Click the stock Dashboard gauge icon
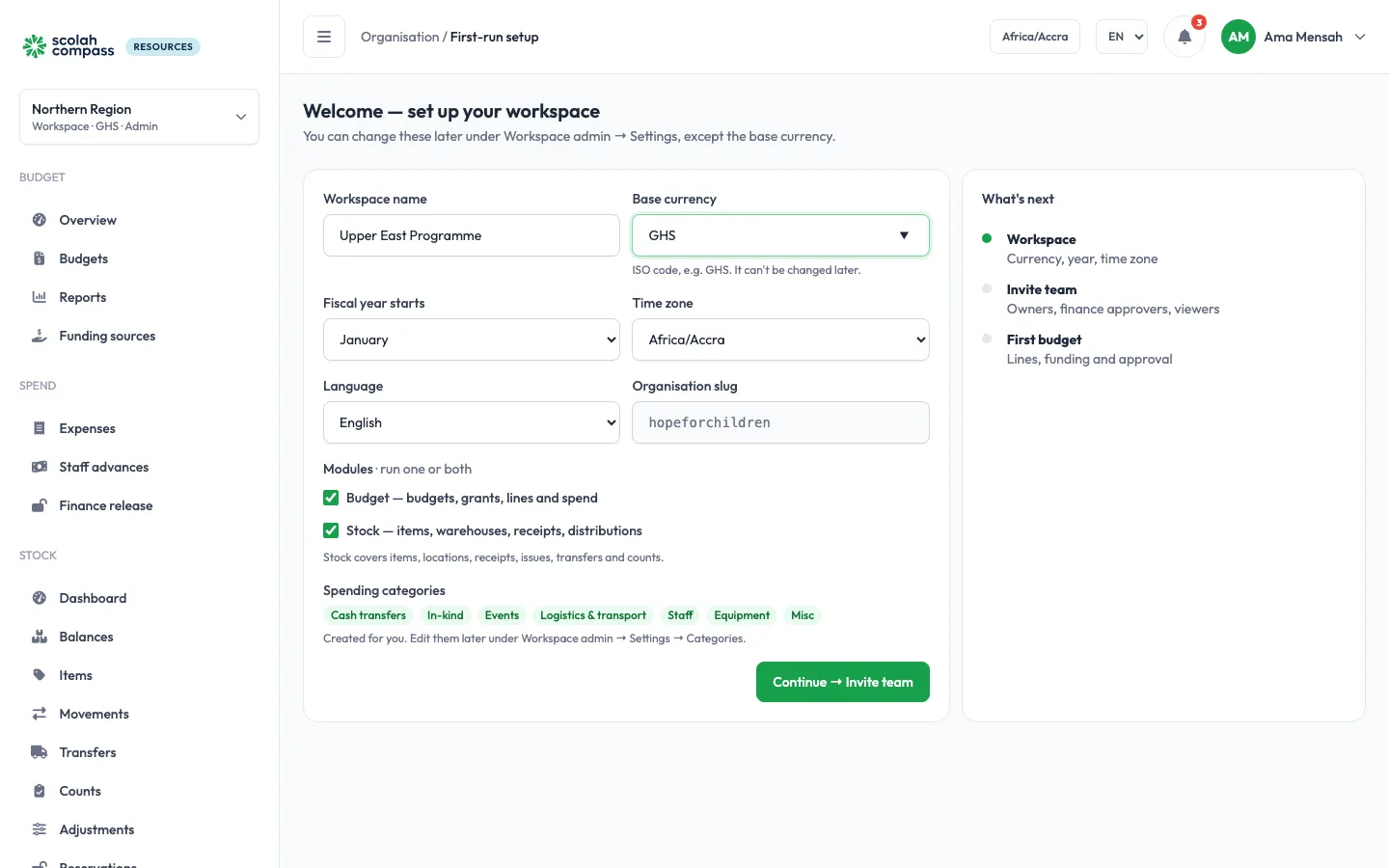The height and width of the screenshot is (868, 1389). tap(40, 598)
